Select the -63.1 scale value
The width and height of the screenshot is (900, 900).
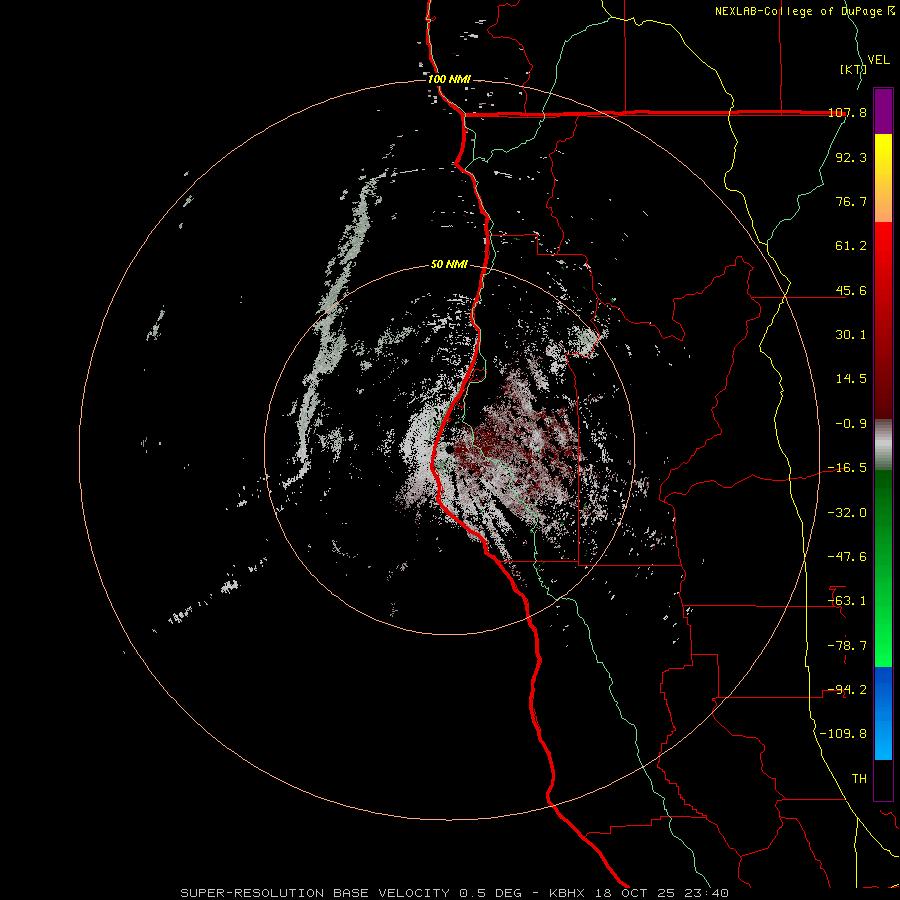pyautogui.click(x=848, y=601)
